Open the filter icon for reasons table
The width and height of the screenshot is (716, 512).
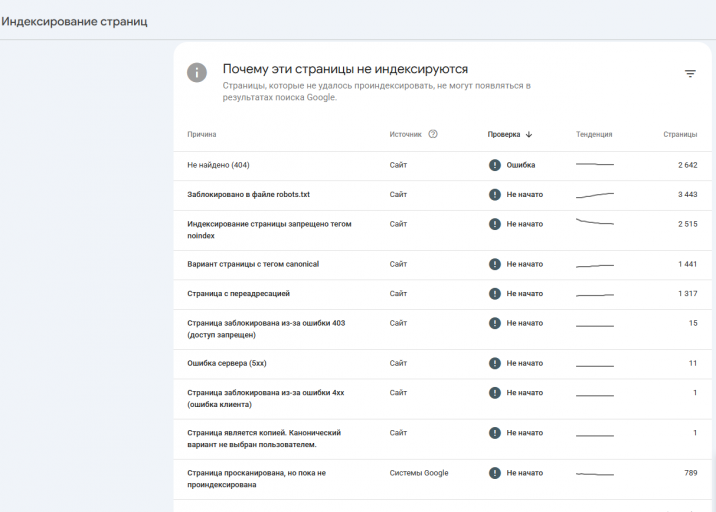coord(690,74)
